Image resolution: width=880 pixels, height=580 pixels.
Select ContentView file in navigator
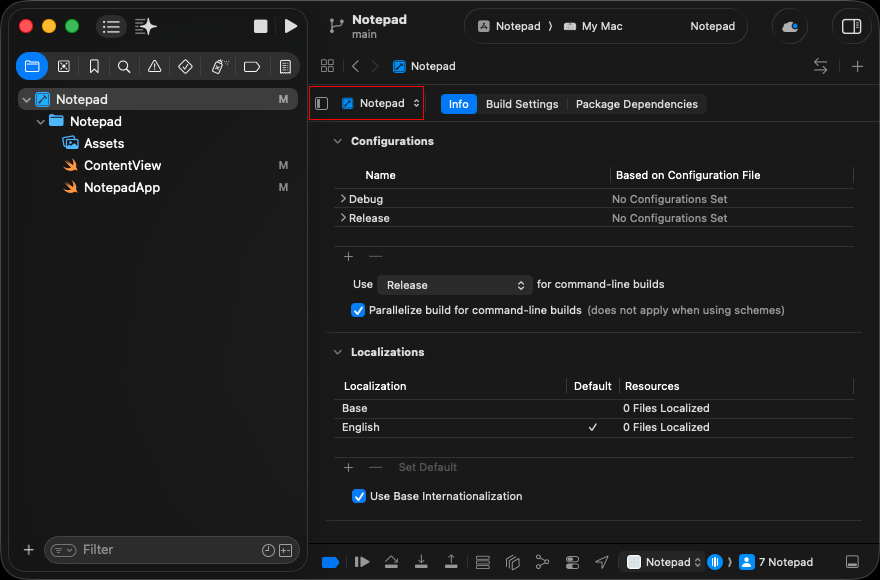pos(122,165)
